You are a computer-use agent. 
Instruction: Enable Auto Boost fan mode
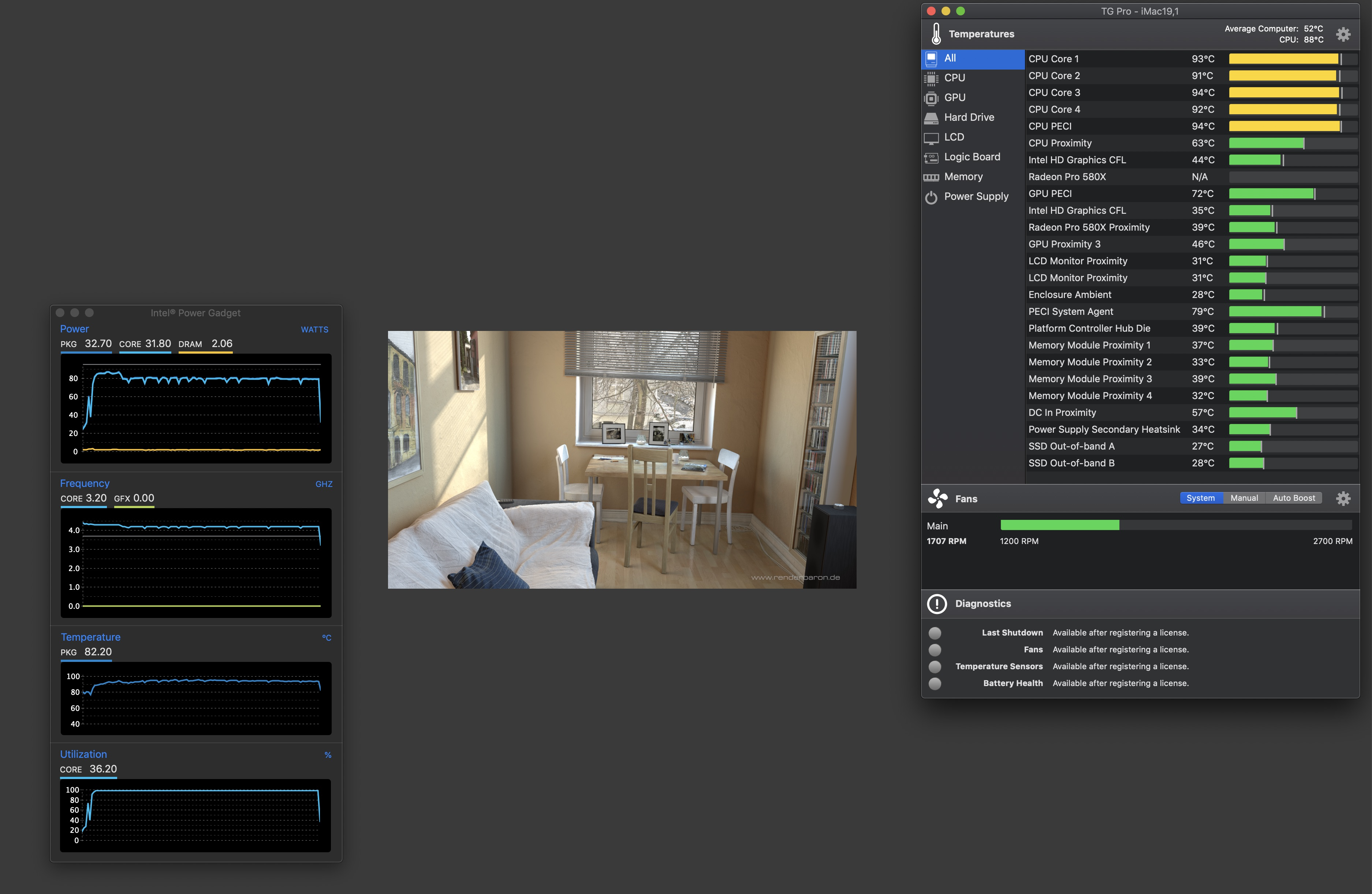click(1294, 498)
